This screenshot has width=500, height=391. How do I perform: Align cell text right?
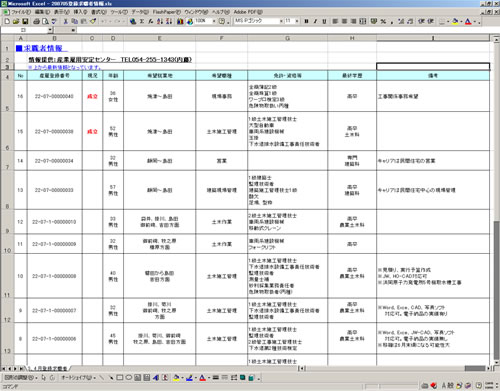(353, 21)
